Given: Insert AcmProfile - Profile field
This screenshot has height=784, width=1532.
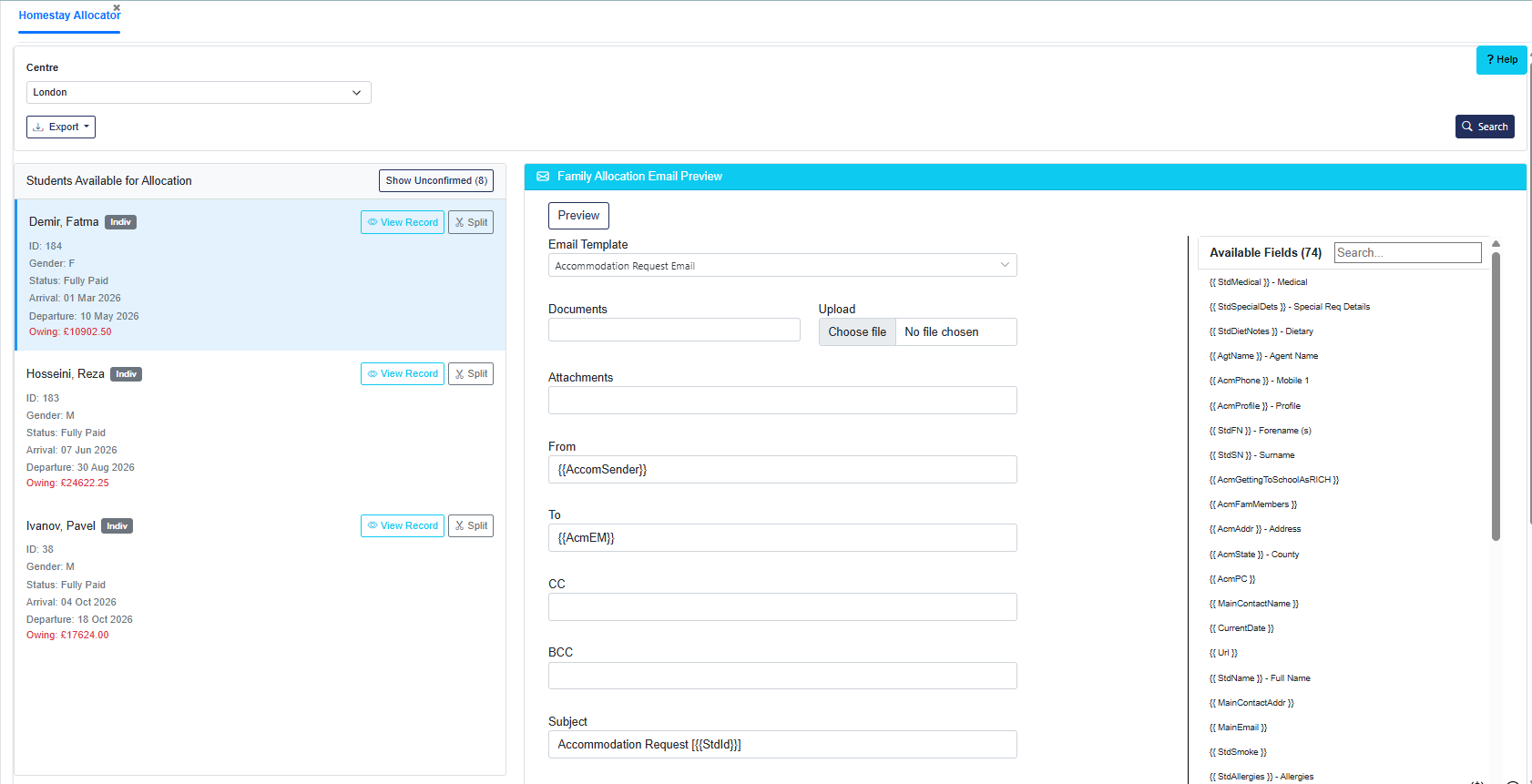Looking at the screenshot, I should click(x=1254, y=406).
